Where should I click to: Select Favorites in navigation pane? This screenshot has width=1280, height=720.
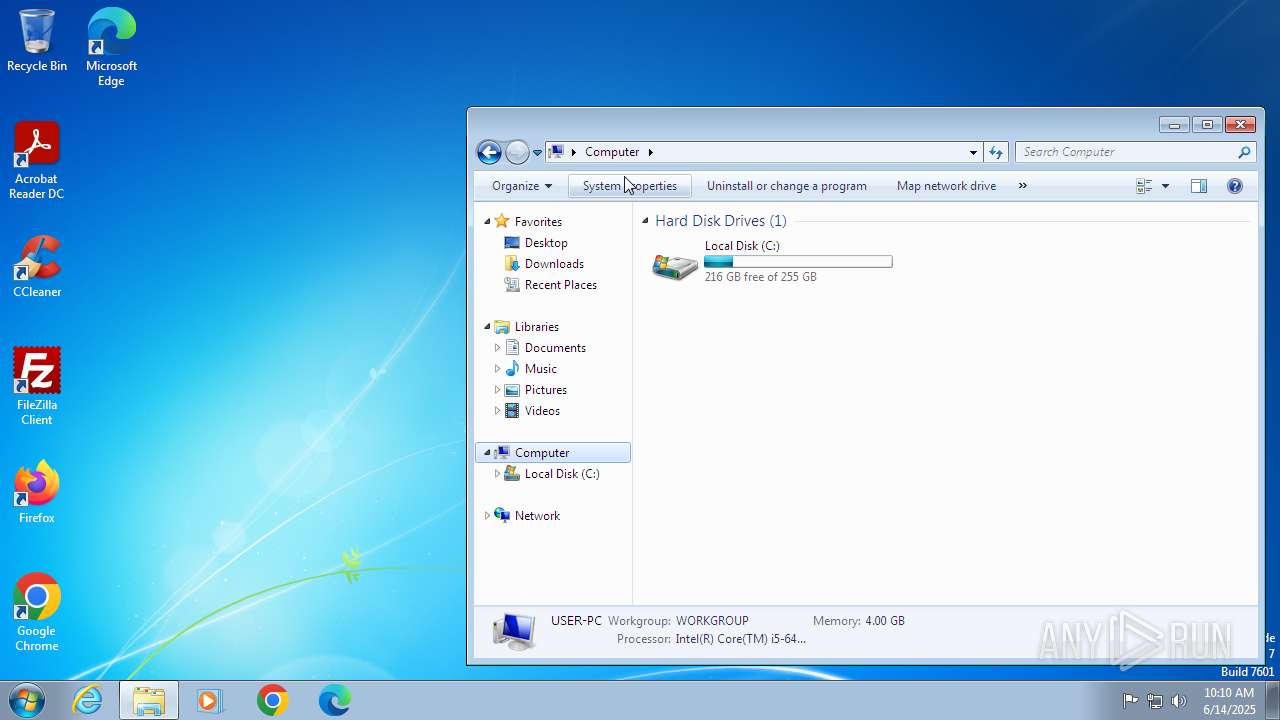click(538, 222)
